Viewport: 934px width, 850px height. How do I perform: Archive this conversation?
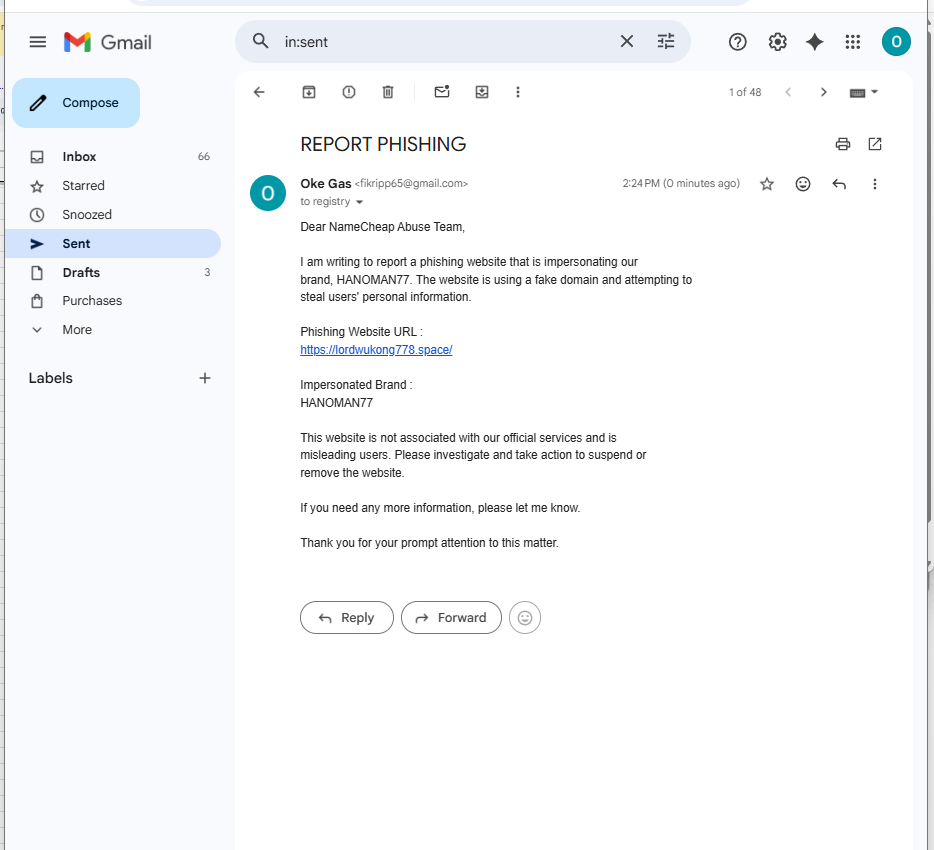coord(309,92)
